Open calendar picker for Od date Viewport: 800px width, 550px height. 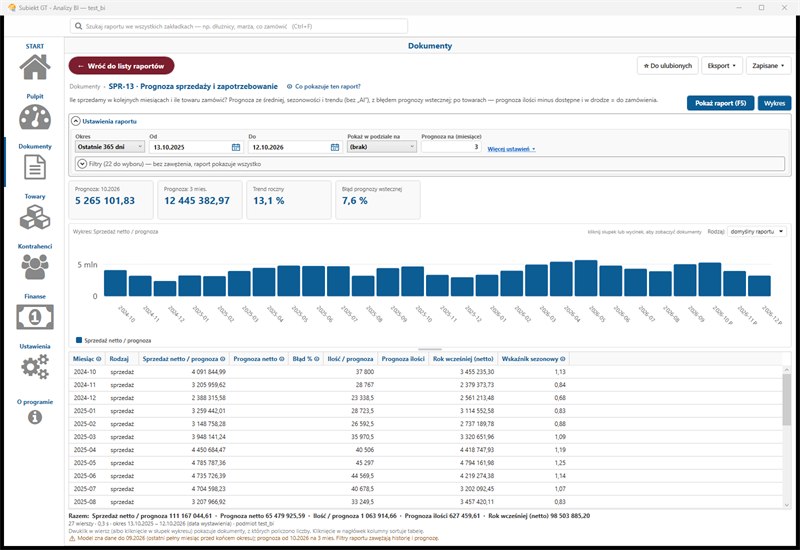236,147
